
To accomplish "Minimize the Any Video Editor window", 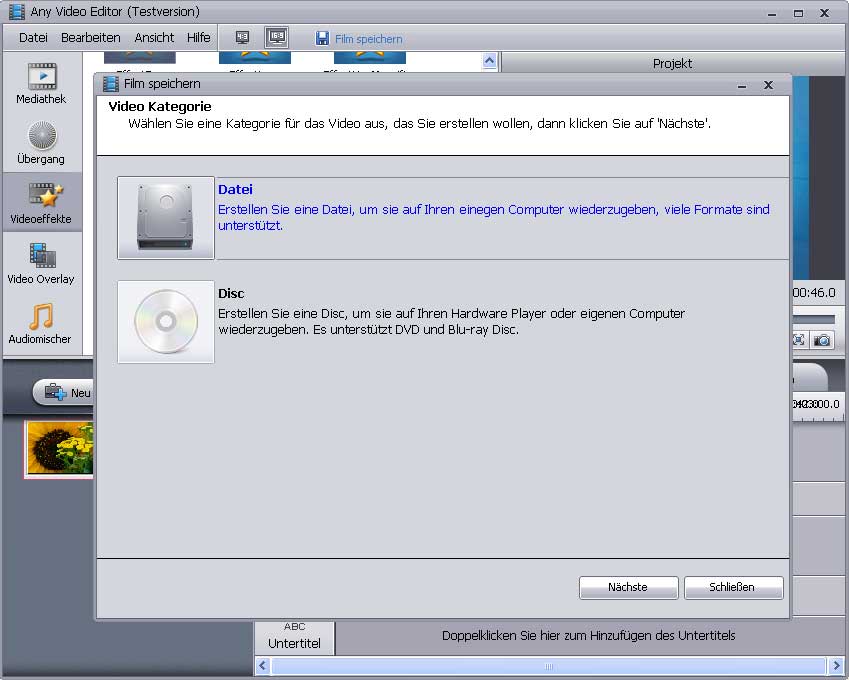I will [772, 13].
